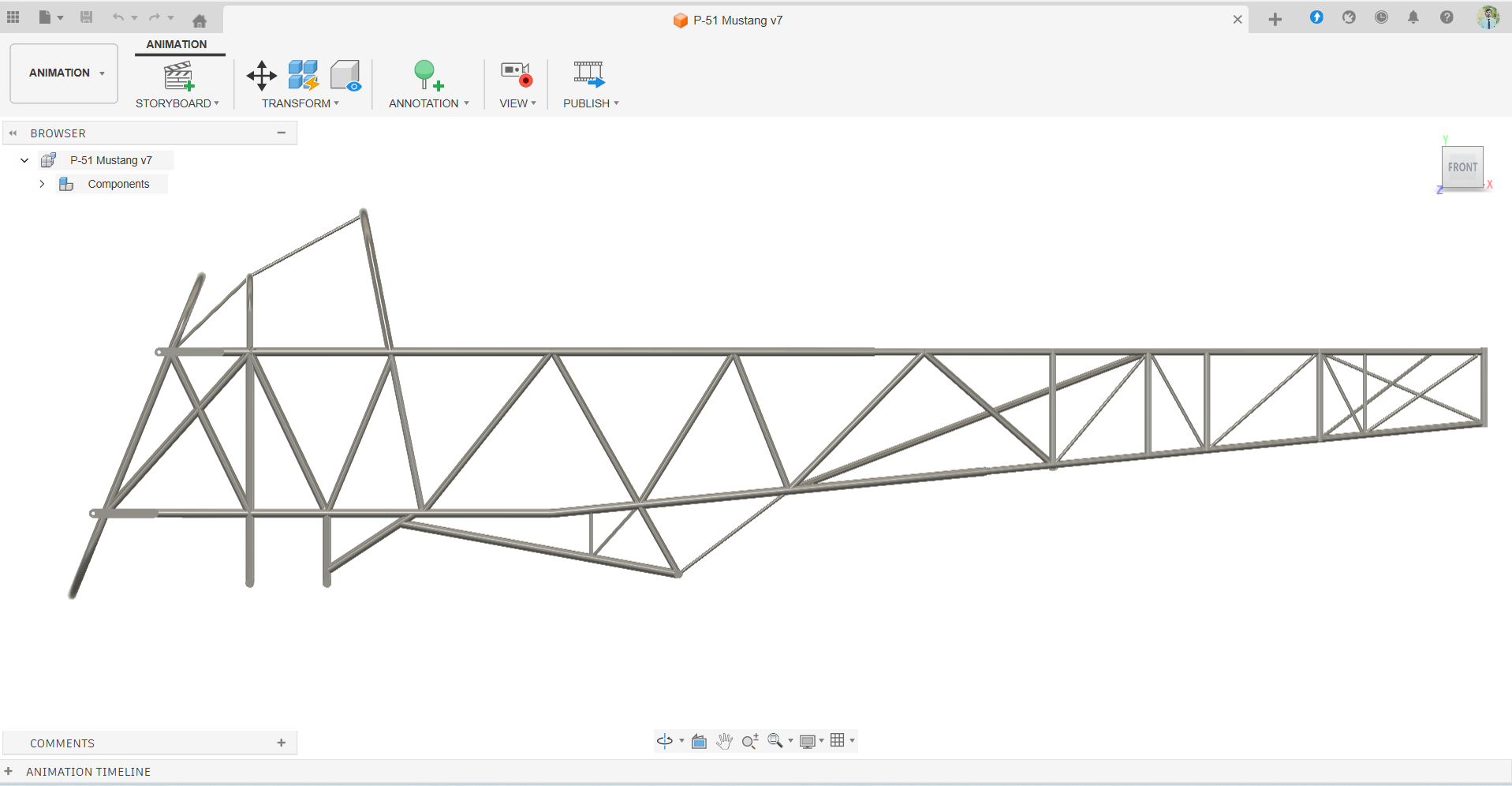
Task: Click the Orbit tool in navigation bar
Action: coord(665,740)
